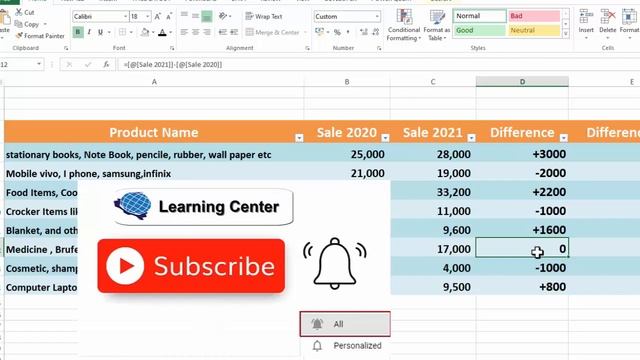Apply fill color bucket
Screen dimensions: 640x360
145,32
